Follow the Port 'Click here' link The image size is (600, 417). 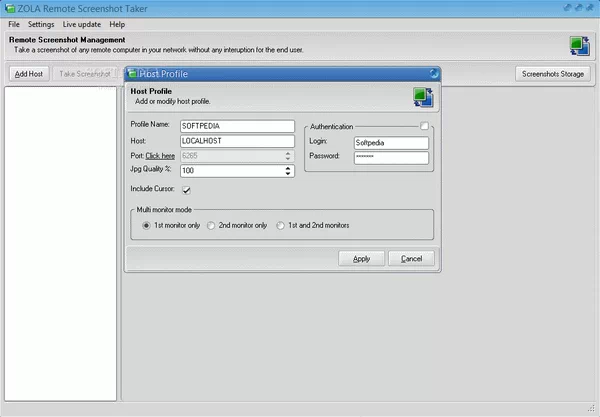pyautogui.click(x=160, y=156)
